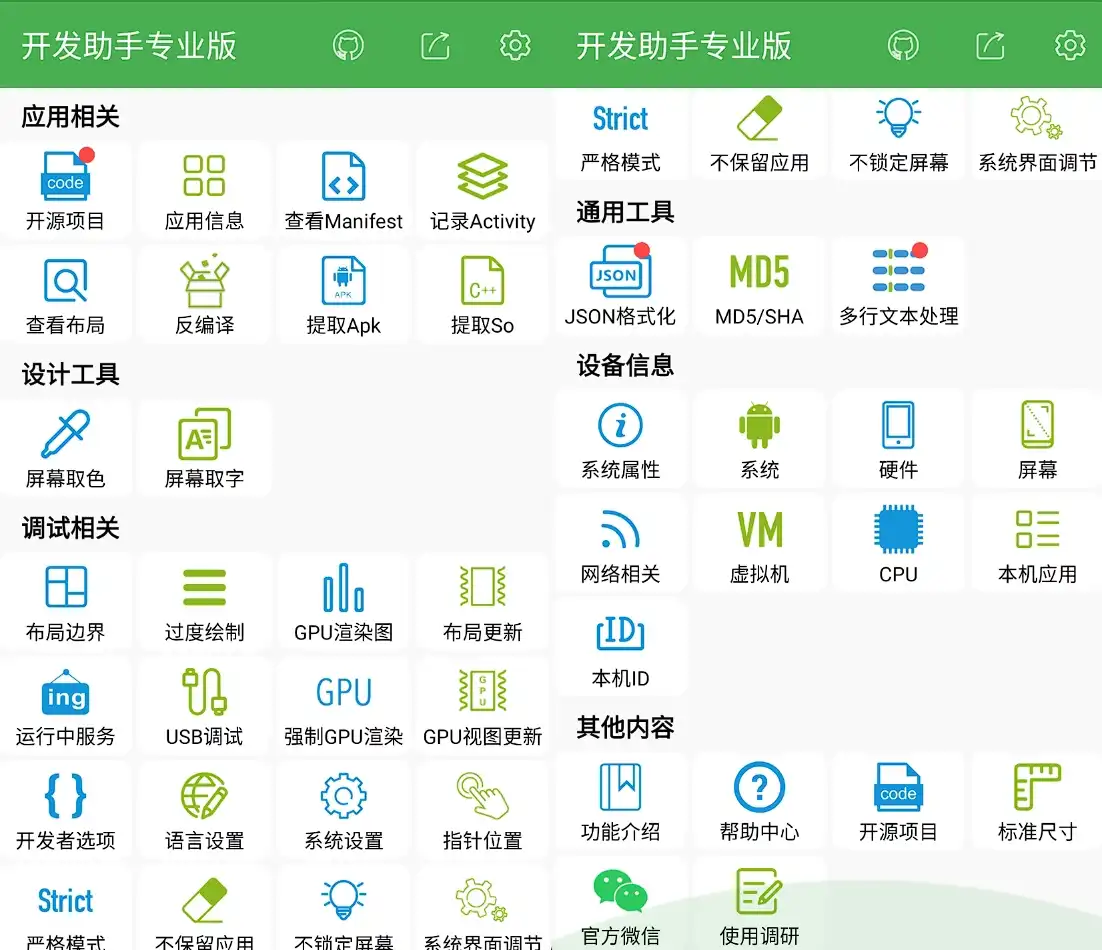
Task: Open 系统界面调节 in the right-hand screen
Action: (1038, 135)
